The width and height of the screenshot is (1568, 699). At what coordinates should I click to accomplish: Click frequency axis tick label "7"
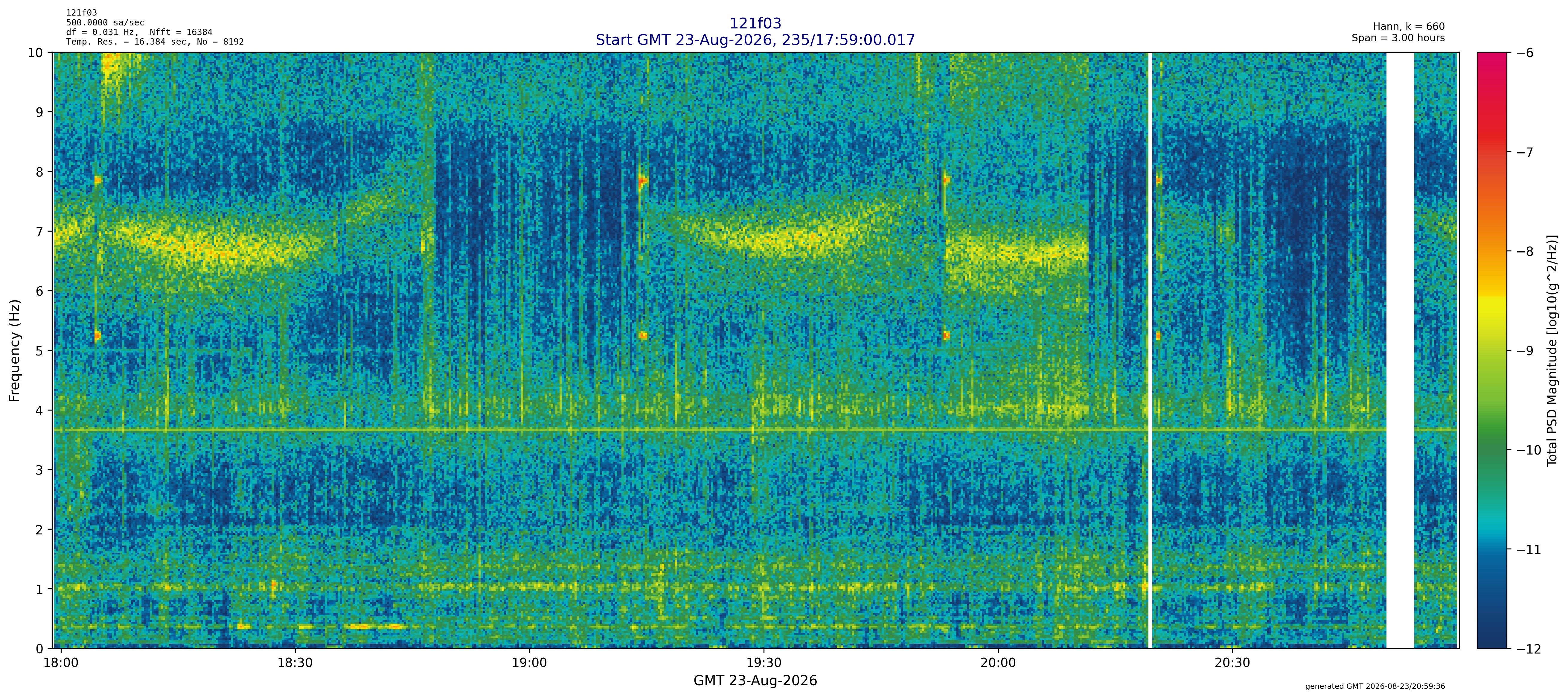click(x=39, y=231)
